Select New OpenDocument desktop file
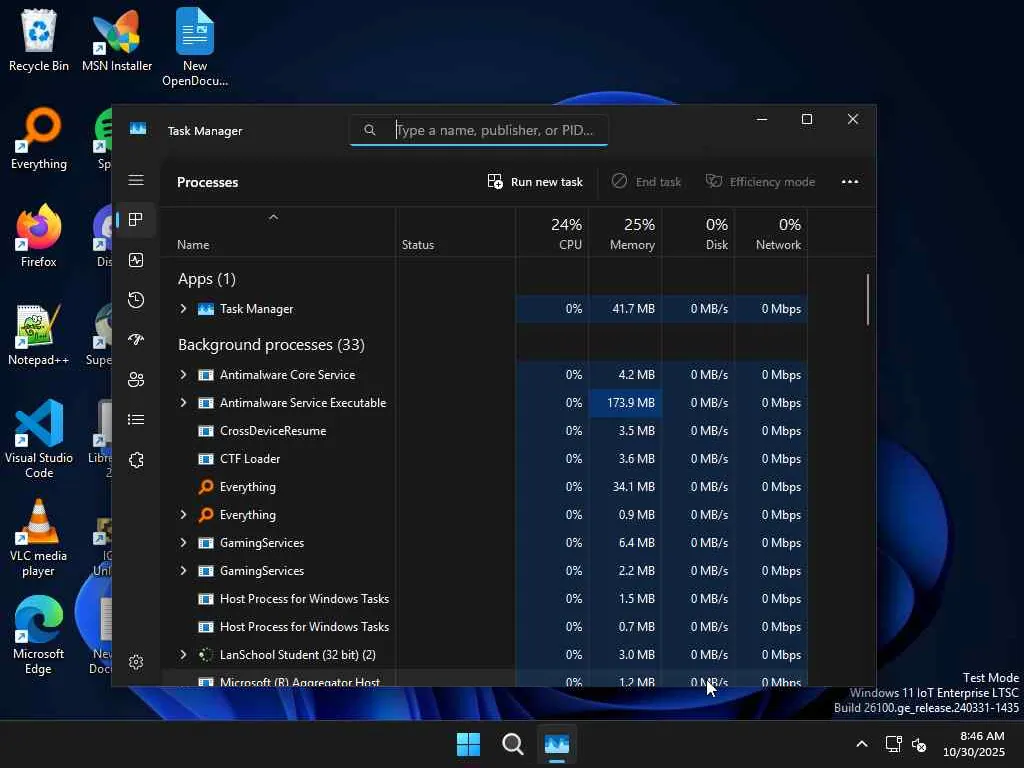The width and height of the screenshot is (1024, 768). click(195, 47)
